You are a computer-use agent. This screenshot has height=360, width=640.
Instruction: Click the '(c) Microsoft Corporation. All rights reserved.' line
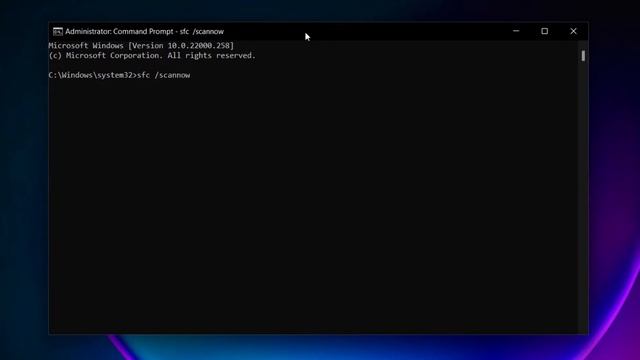click(x=152, y=56)
